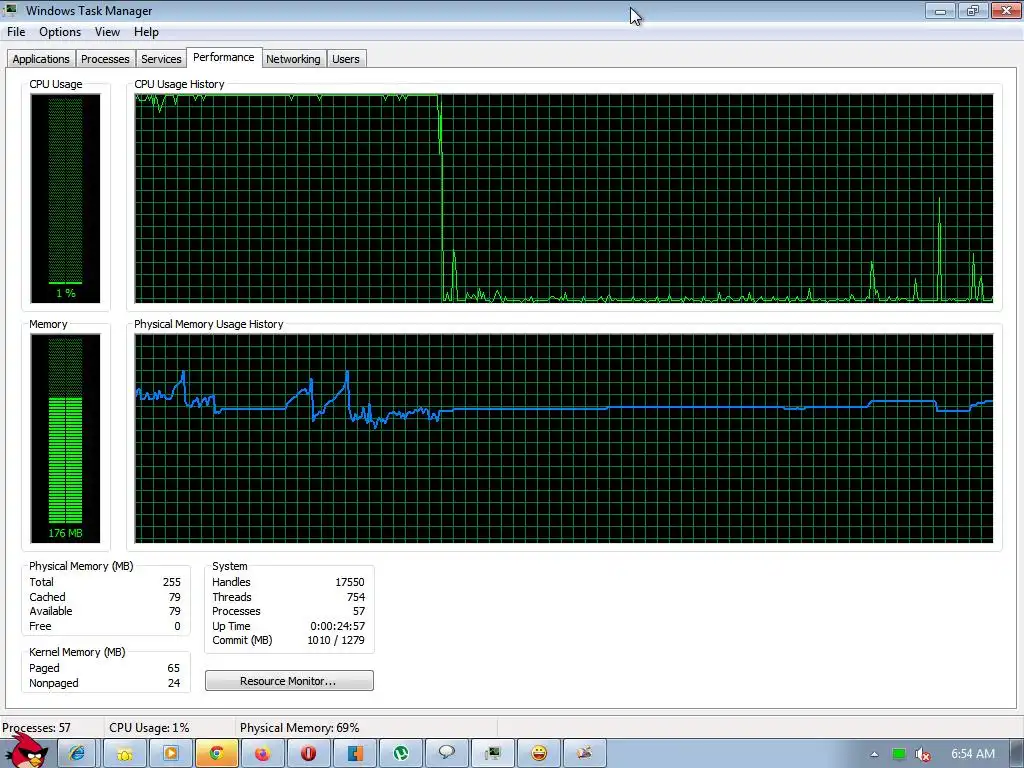
Task: Open Windows Media Player taskbar icon
Action: pos(170,754)
